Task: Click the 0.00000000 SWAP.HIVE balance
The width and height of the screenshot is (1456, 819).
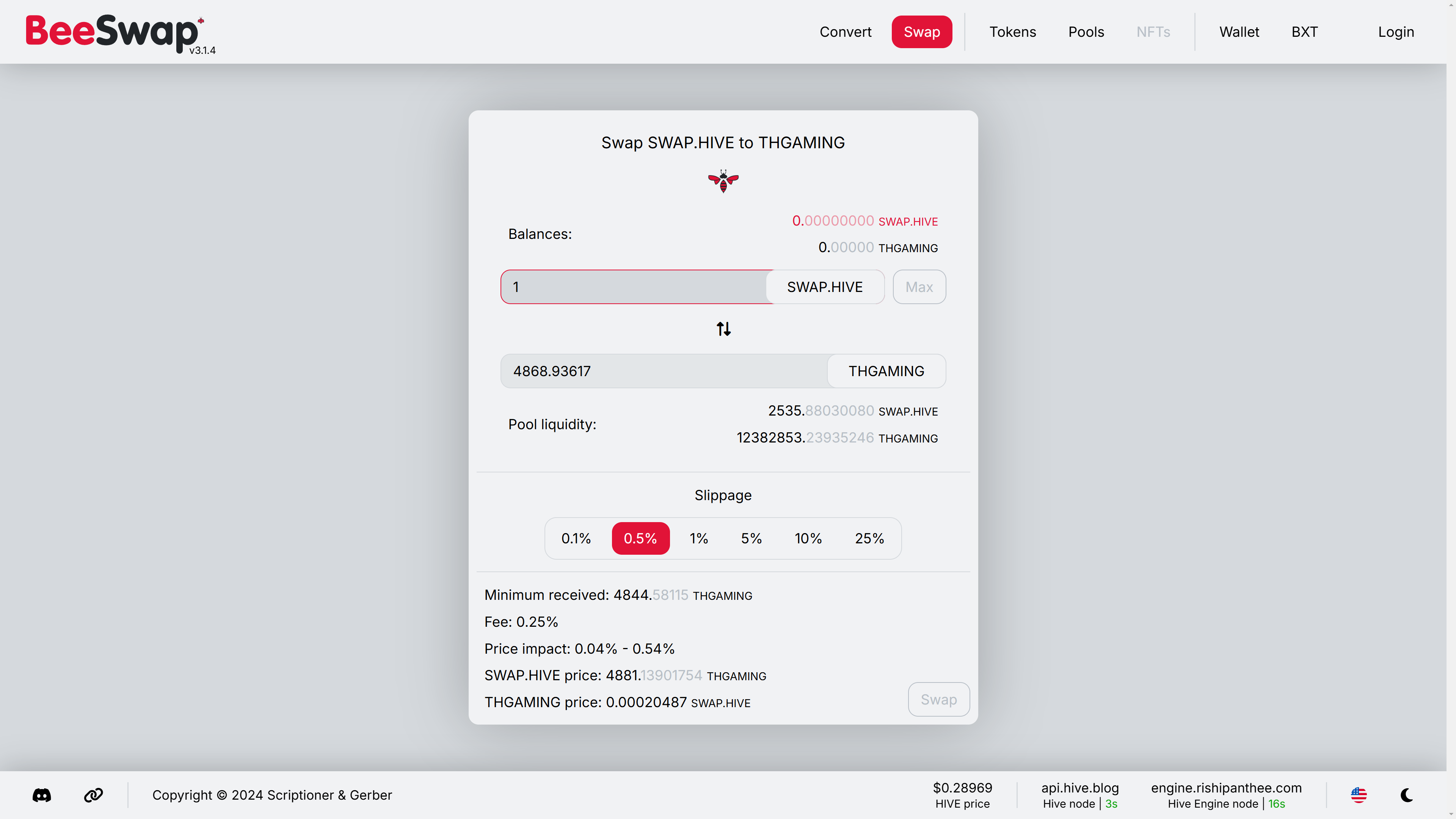Action: click(865, 221)
